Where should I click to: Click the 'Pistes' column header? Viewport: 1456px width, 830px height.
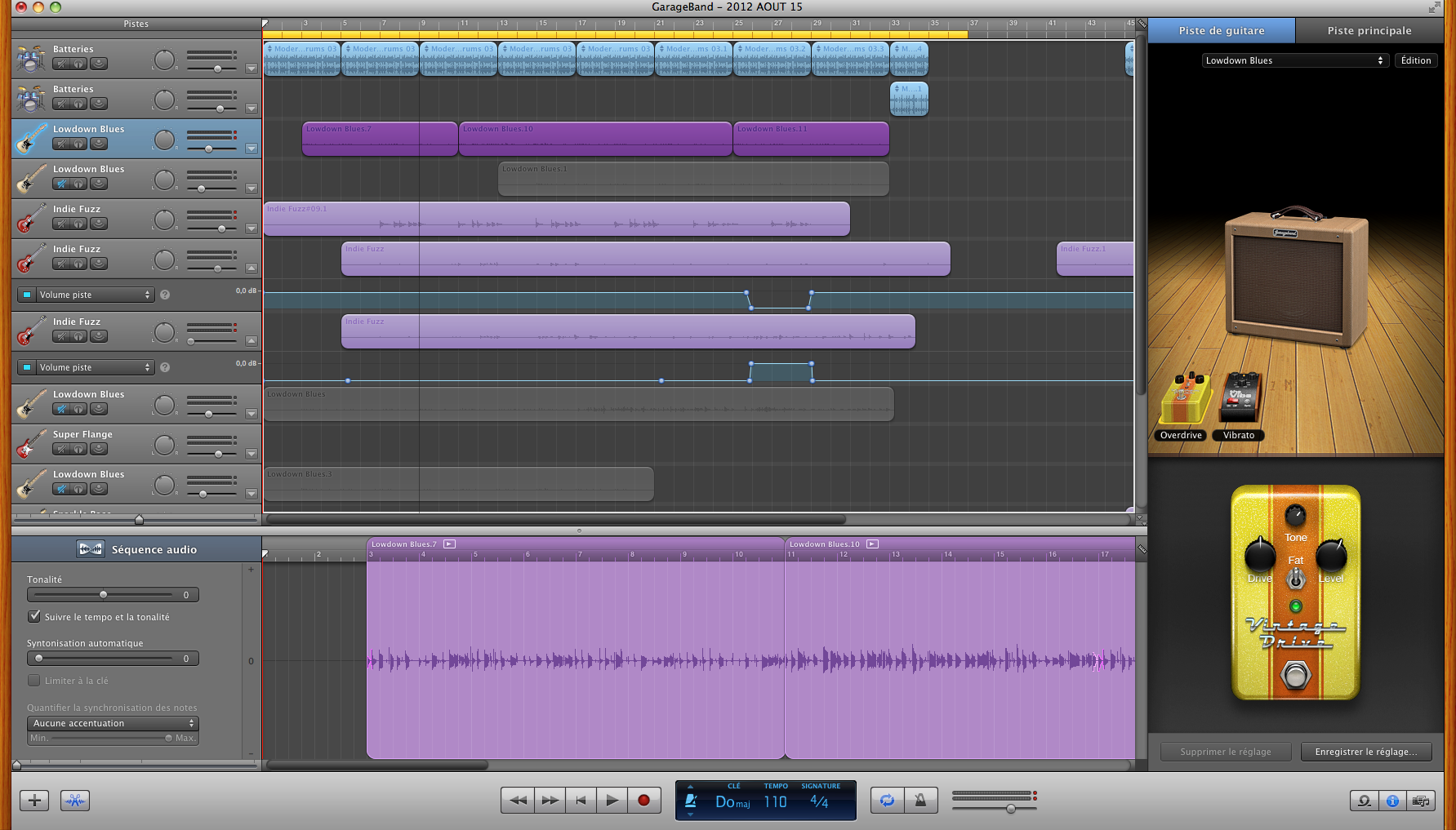(136, 24)
